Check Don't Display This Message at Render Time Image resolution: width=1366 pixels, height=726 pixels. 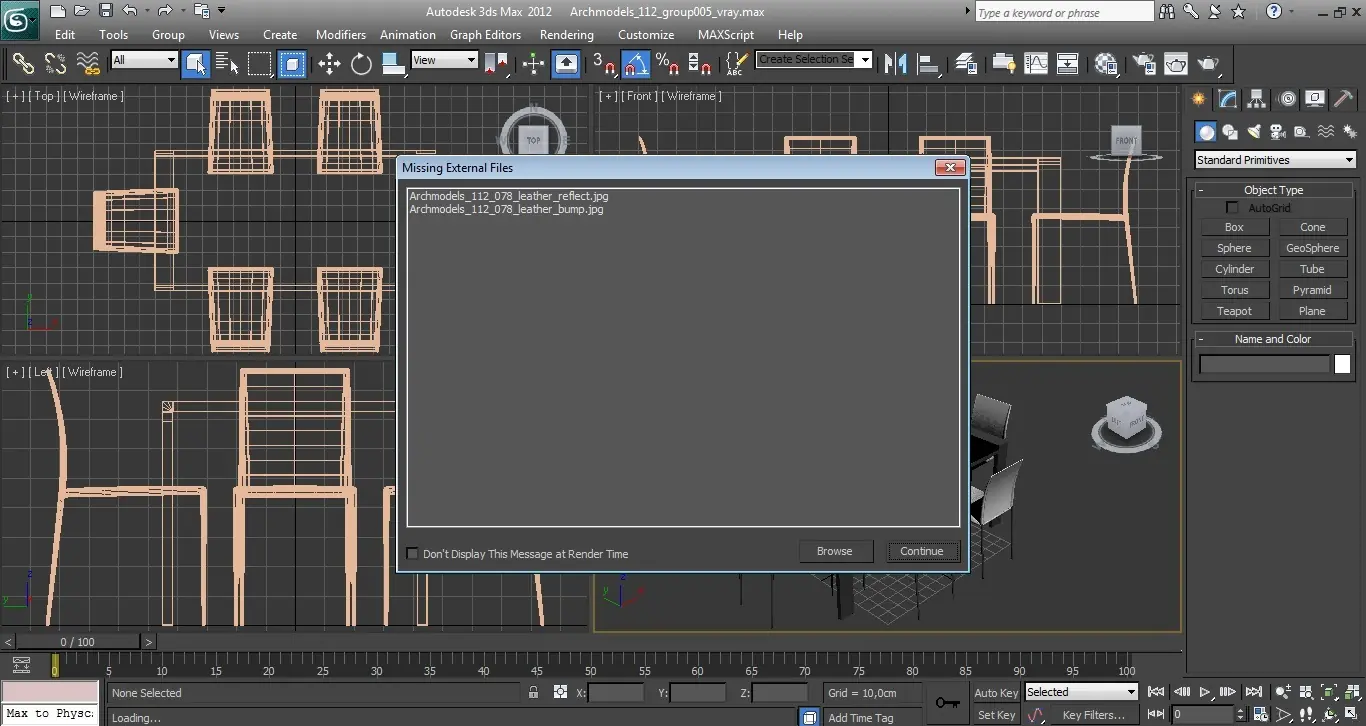point(412,553)
